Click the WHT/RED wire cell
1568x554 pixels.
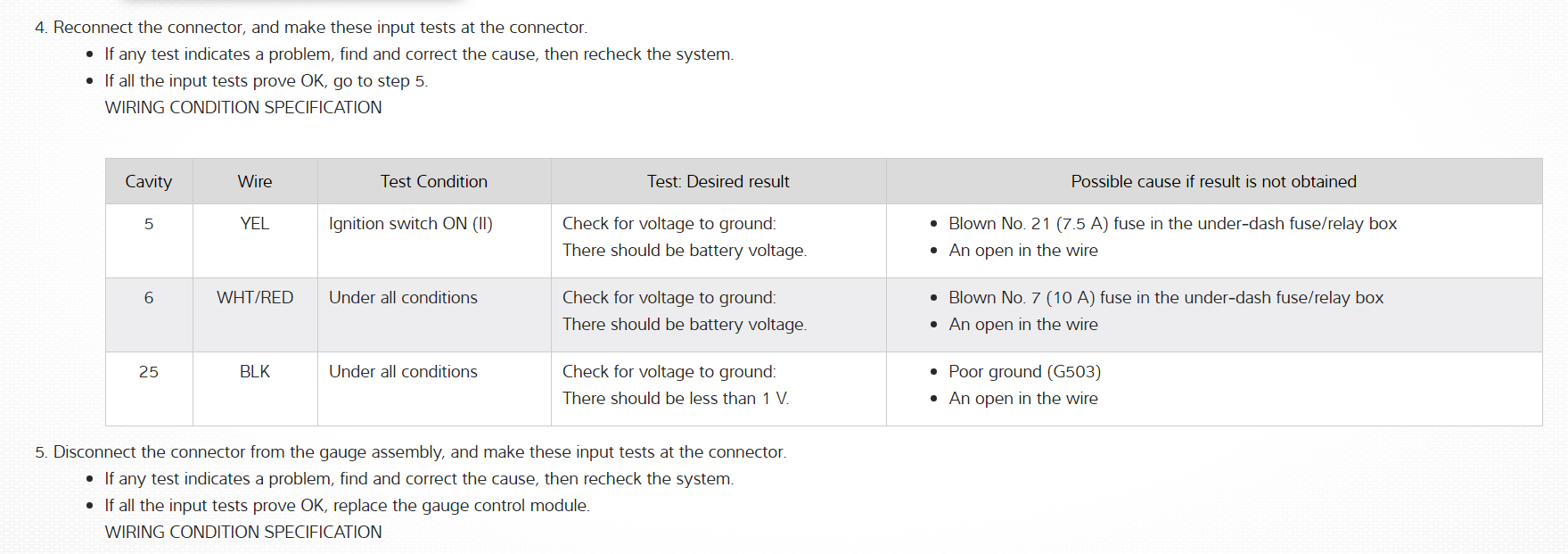(x=255, y=298)
